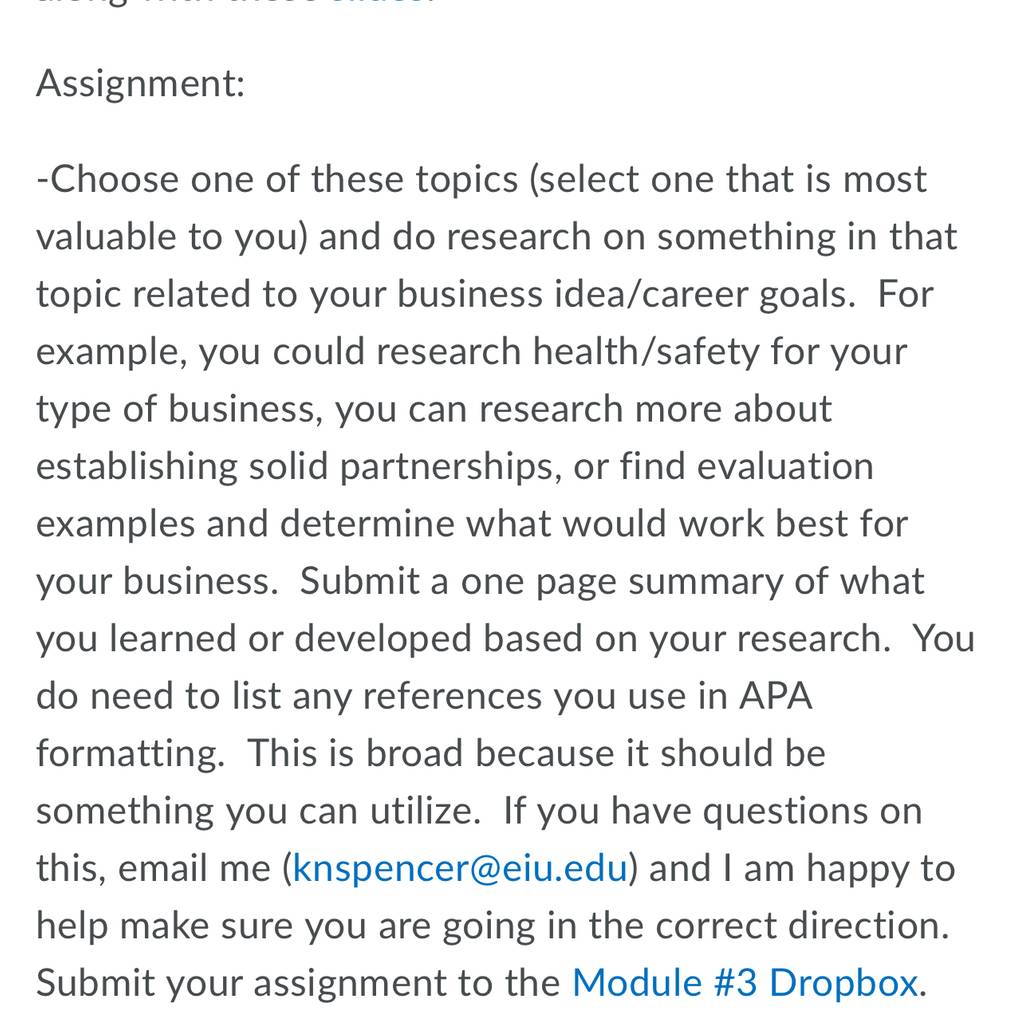Click the phrase 'establishing solid partnerships'

(x=299, y=466)
